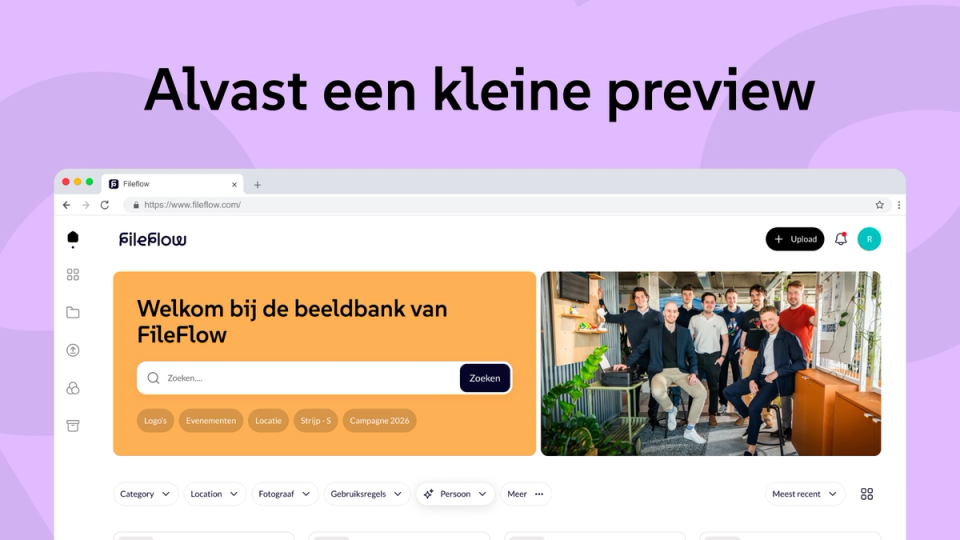Focus the Zoeken search input field
Image resolution: width=960 pixels, height=540 pixels.
(x=299, y=378)
